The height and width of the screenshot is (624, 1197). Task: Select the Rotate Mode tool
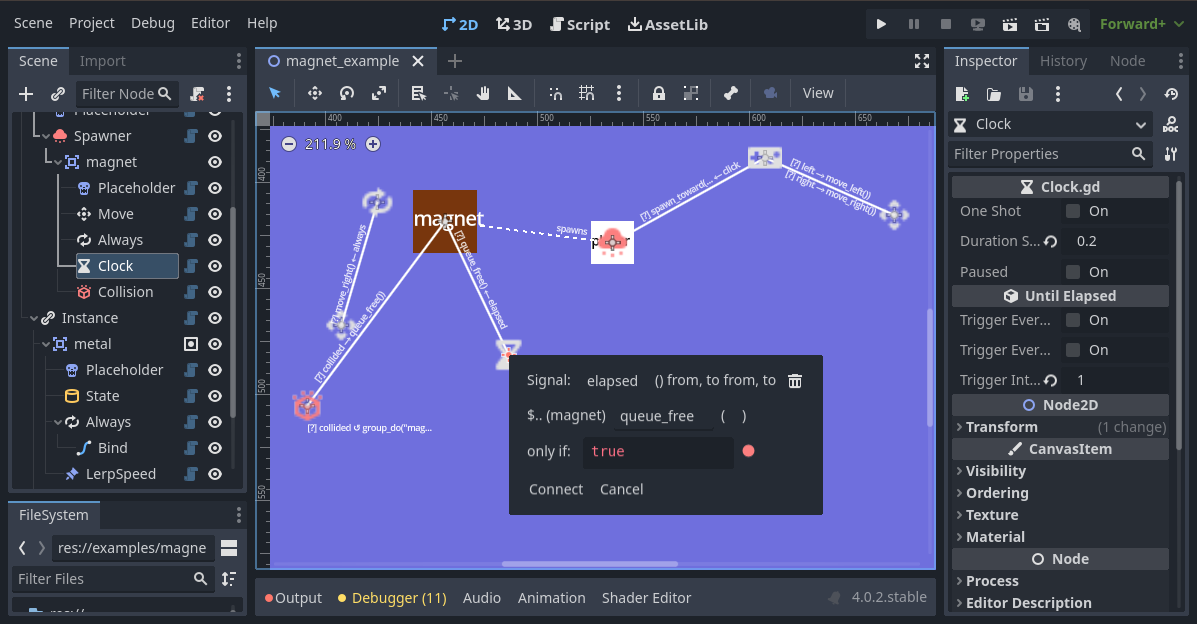click(346, 93)
